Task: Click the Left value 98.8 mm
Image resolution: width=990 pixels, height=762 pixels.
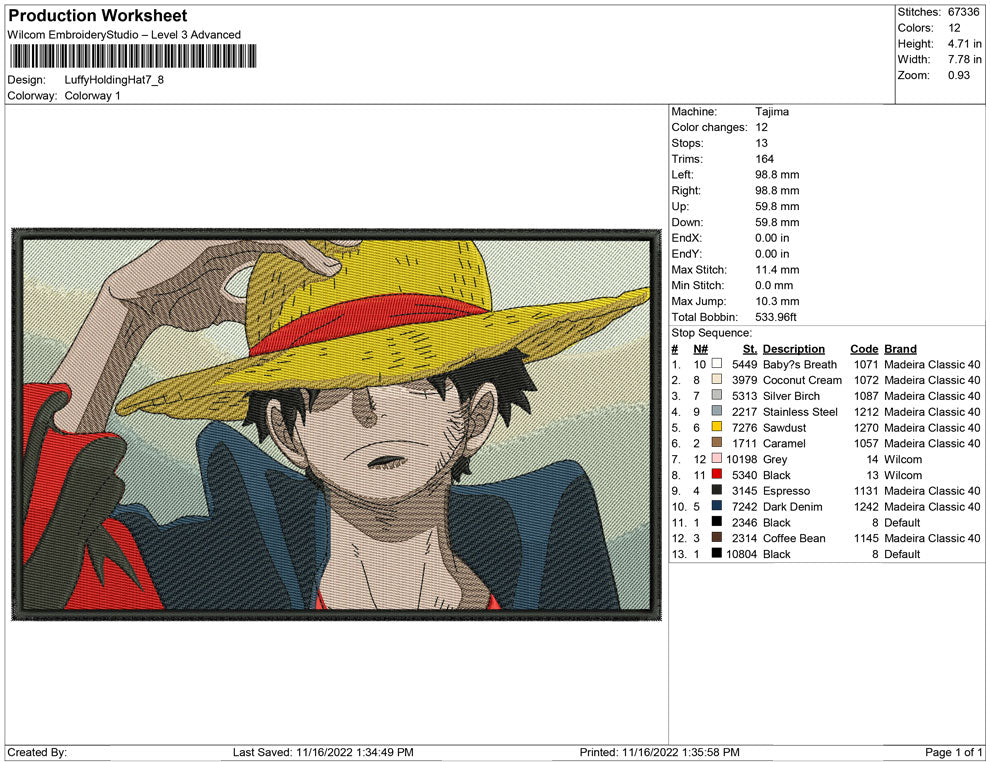Action: point(777,175)
